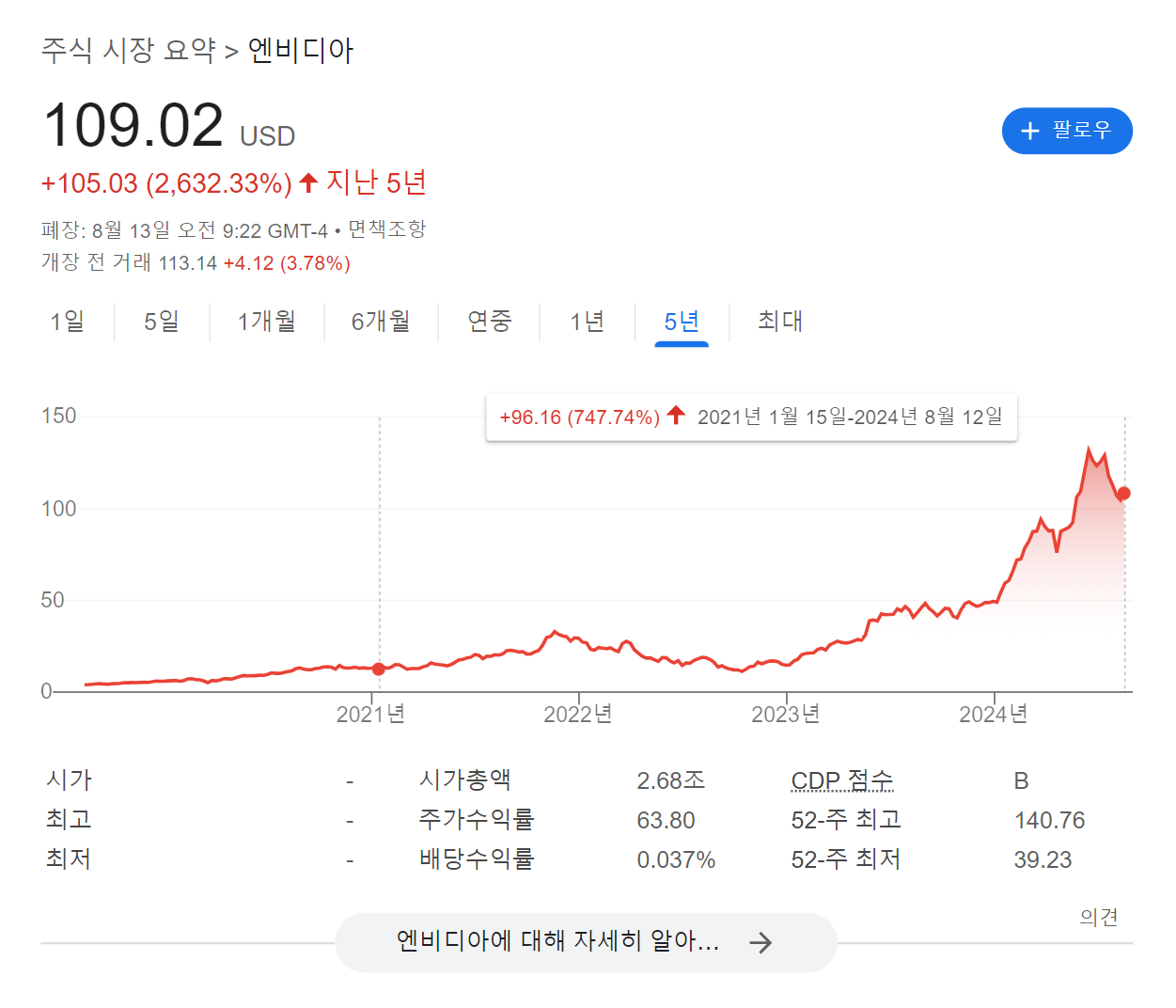Click the 지난 5년 period text
The width and height of the screenshot is (1176, 1008).
coord(377,182)
